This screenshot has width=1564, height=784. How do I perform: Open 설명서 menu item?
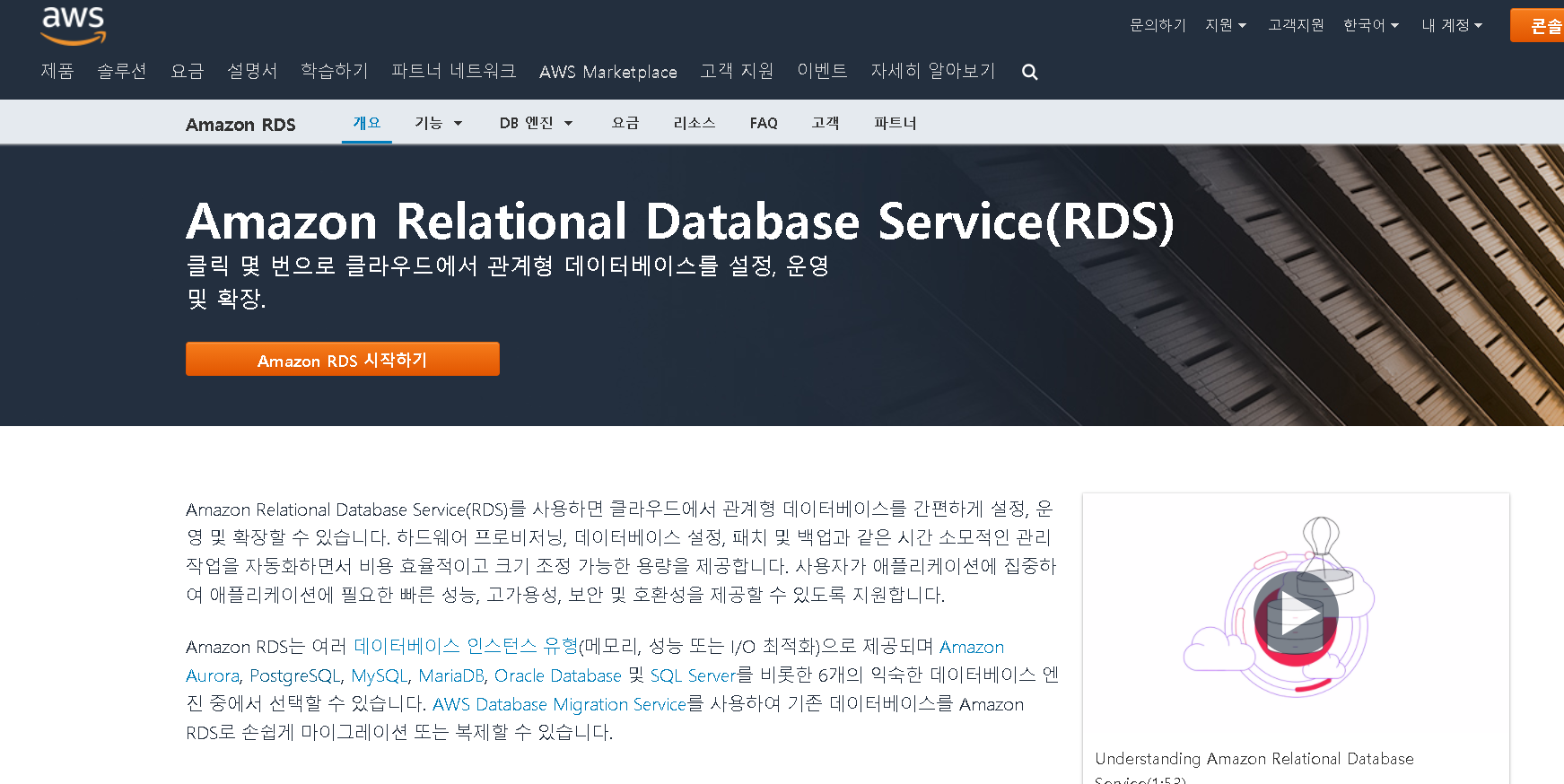point(252,71)
